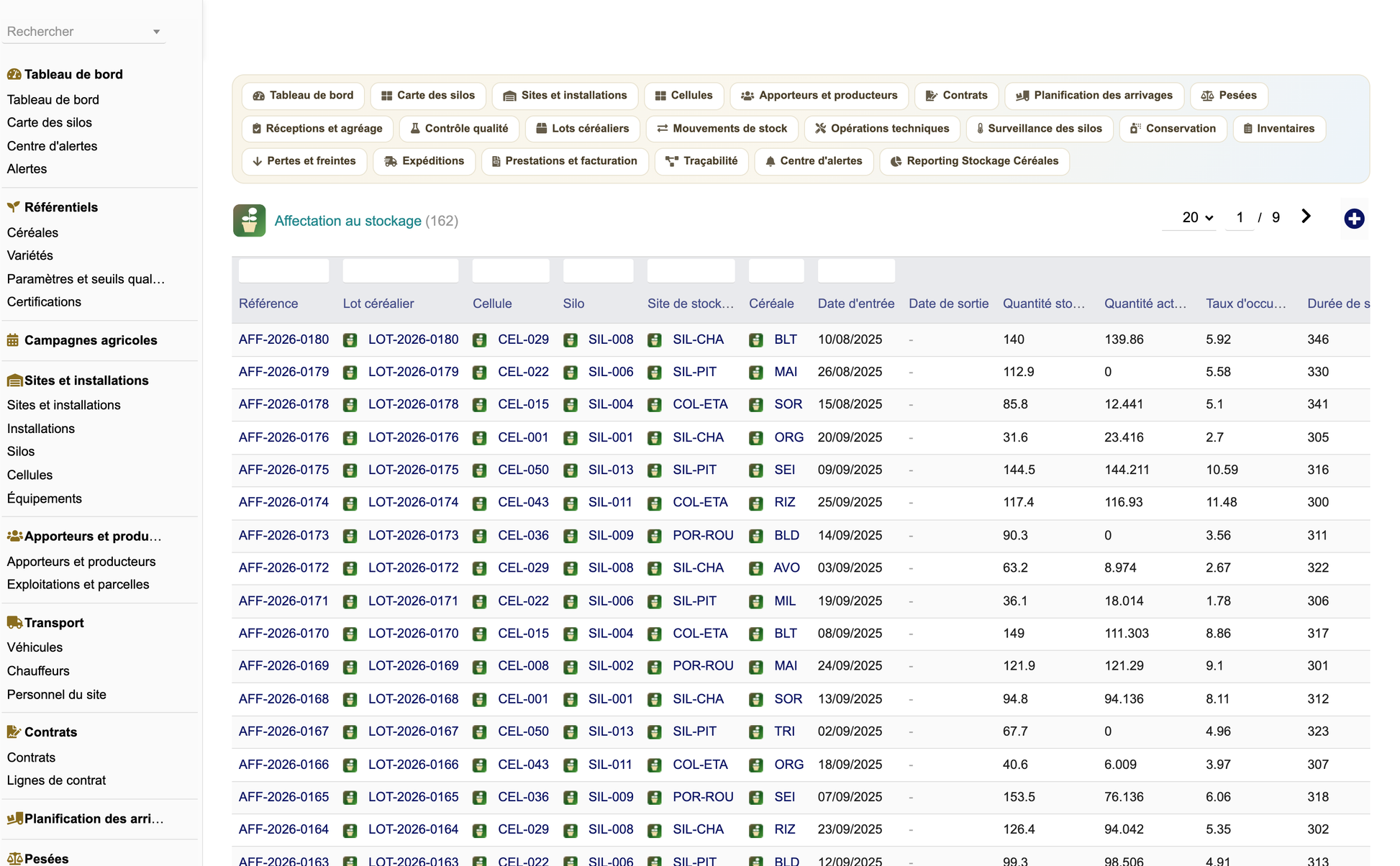Screen dimensions: 1400x866
Task: Click cell icon beside CEL-036 in AFF-2026-0165 row
Action: click(480, 798)
